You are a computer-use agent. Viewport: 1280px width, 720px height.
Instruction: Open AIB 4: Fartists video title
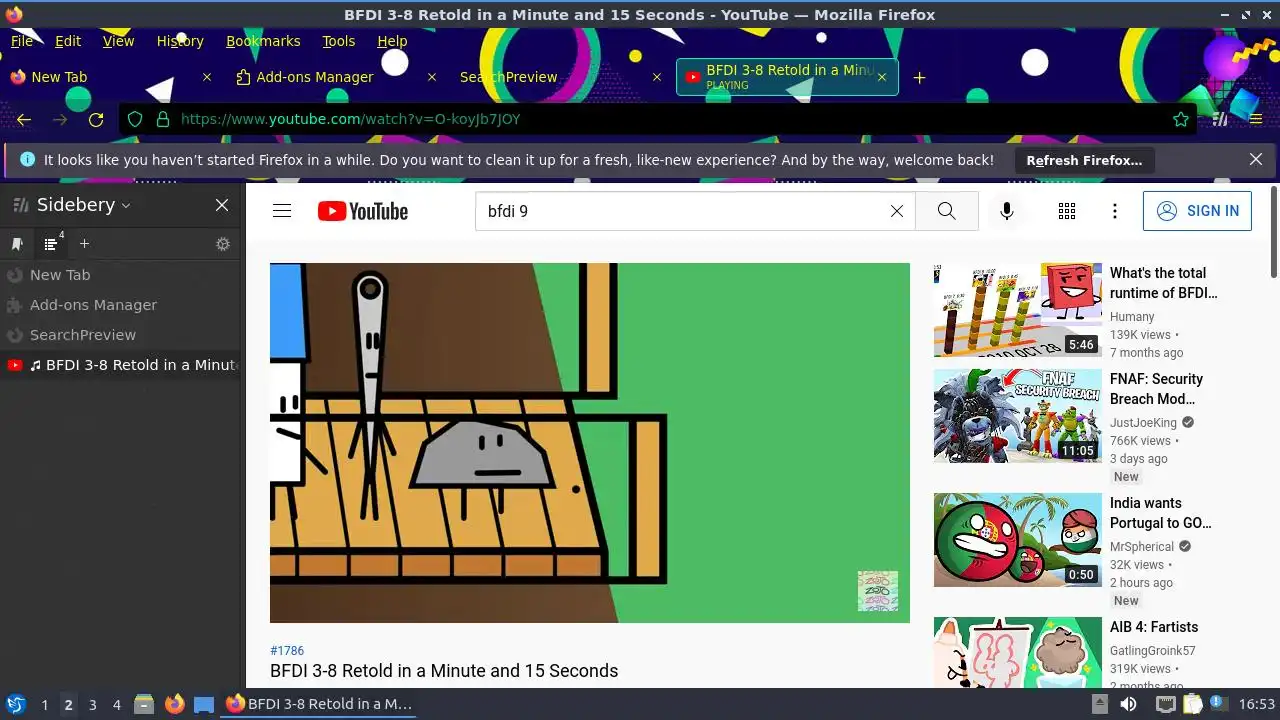coord(1154,627)
